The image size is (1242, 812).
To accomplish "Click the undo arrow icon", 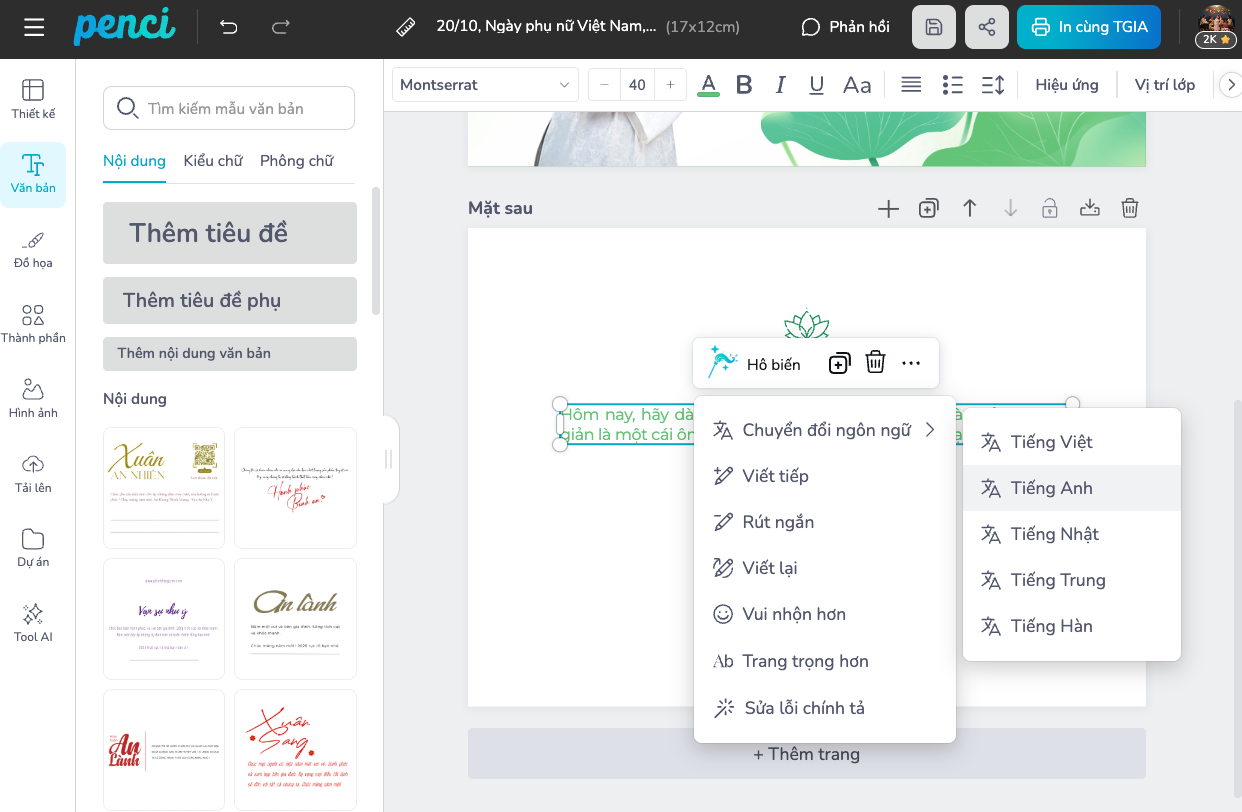I will tap(229, 27).
